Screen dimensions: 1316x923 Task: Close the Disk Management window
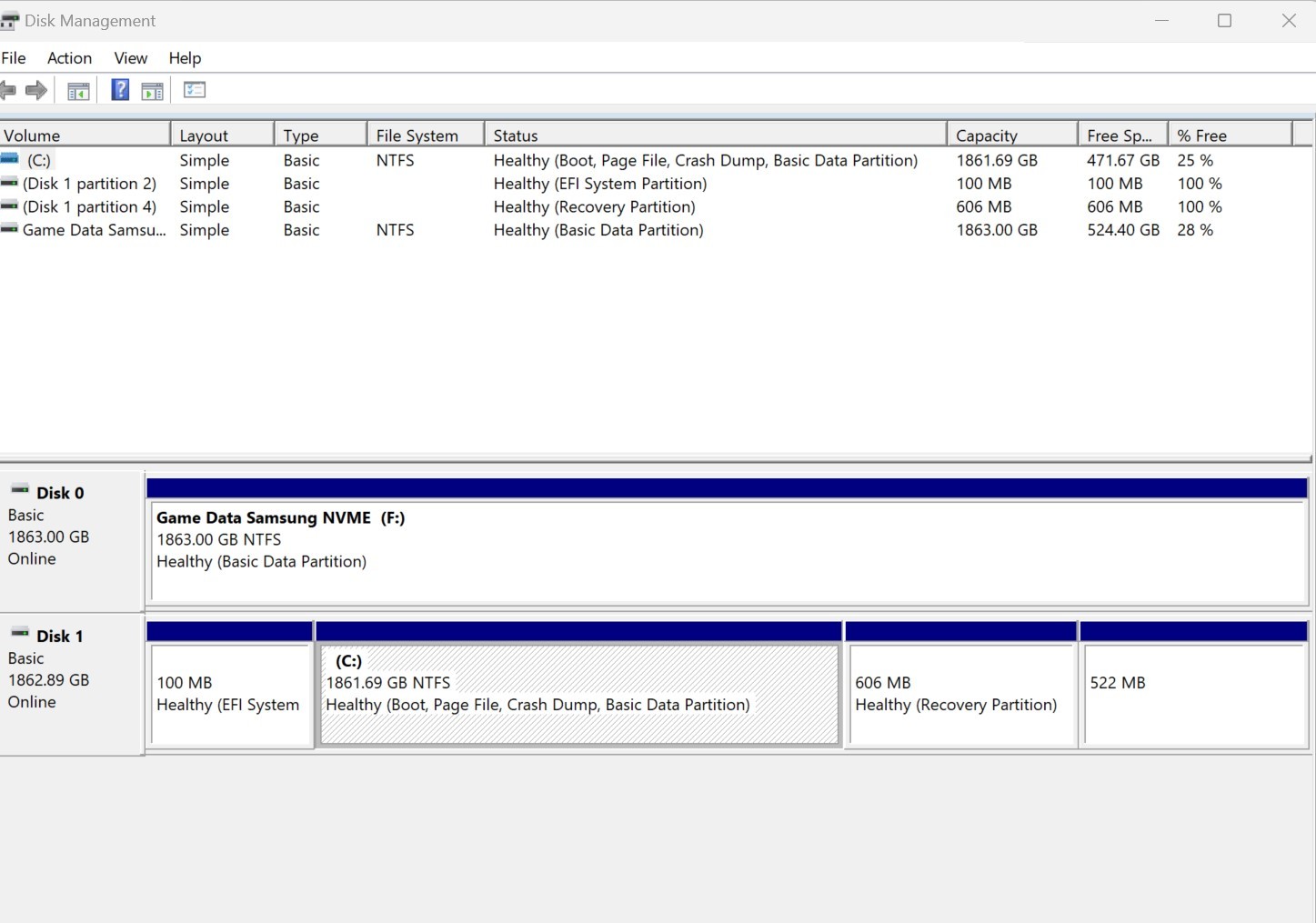tap(1289, 21)
